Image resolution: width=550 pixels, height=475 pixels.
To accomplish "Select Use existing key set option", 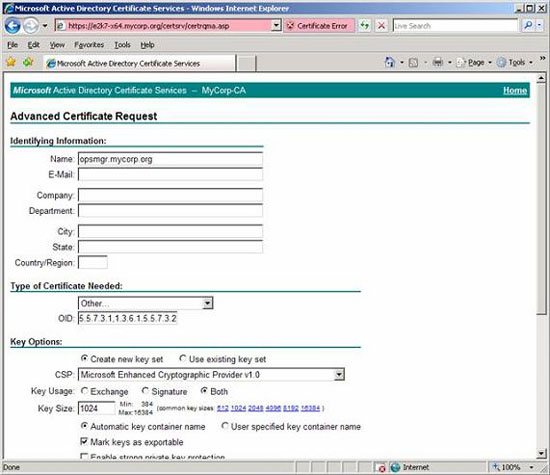I will [x=183, y=359].
